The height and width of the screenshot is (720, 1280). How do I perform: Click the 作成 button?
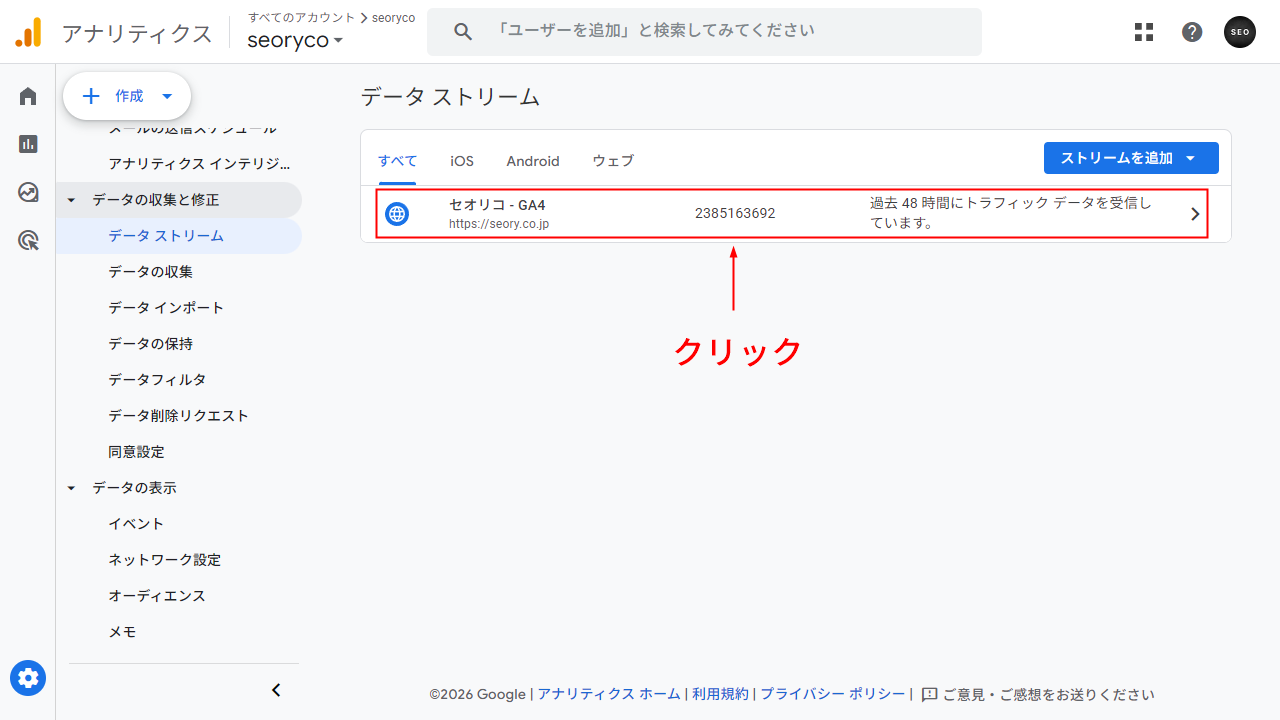126,96
